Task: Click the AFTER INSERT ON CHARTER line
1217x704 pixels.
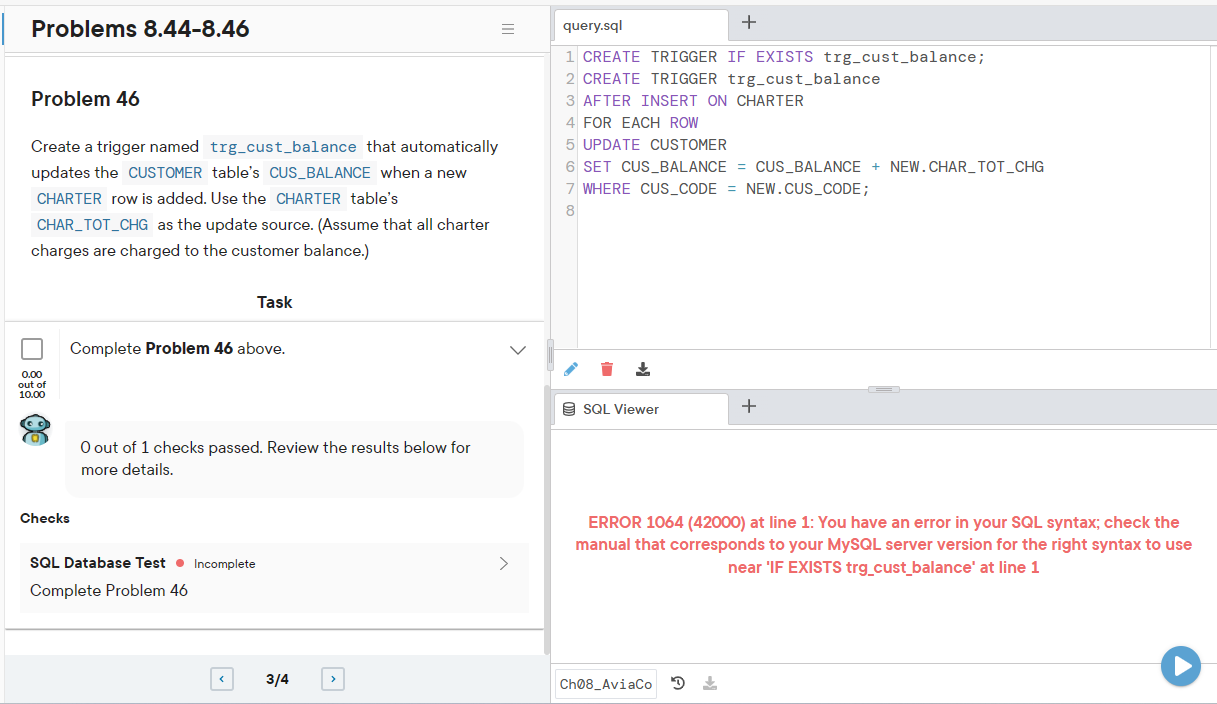Action: pos(693,101)
